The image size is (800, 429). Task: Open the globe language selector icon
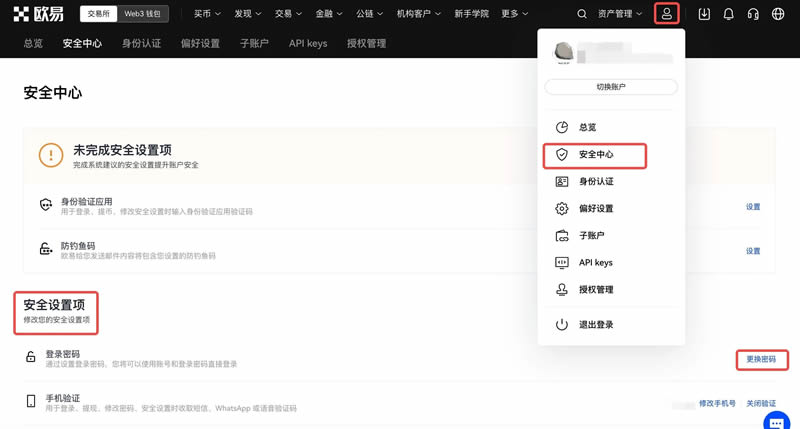click(x=777, y=14)
